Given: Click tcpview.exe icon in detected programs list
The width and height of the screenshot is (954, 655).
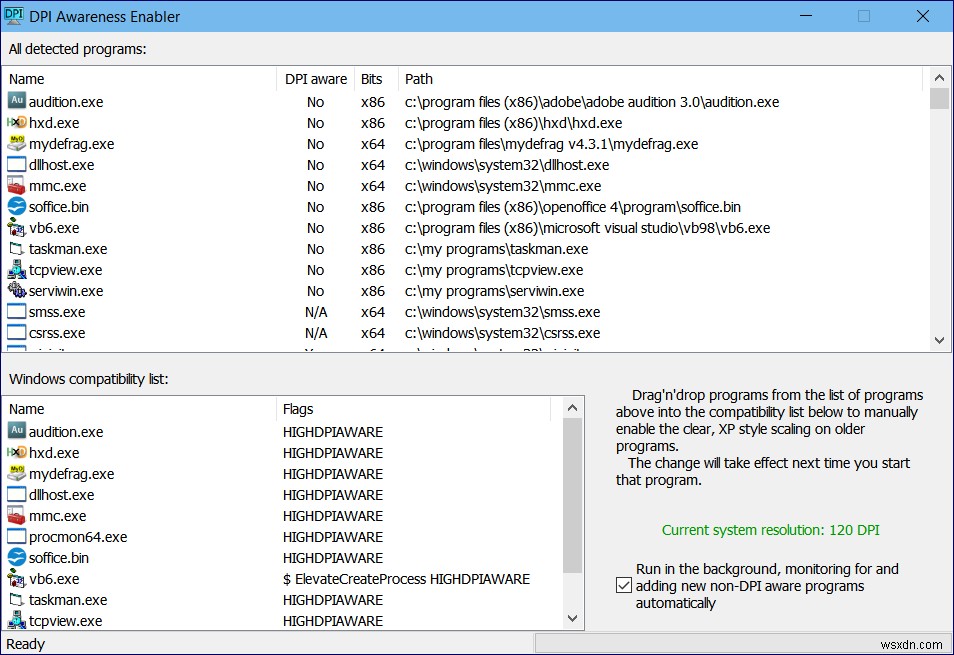Looking at the screenshot, I should coord(16,269).
